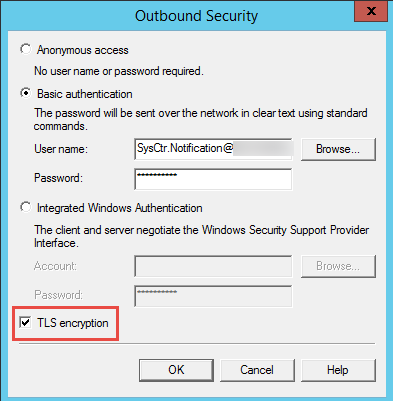393x401 pixels.
Task: Select Integrated Windows Authentication radio button
Action: click(x=26, y=207)
